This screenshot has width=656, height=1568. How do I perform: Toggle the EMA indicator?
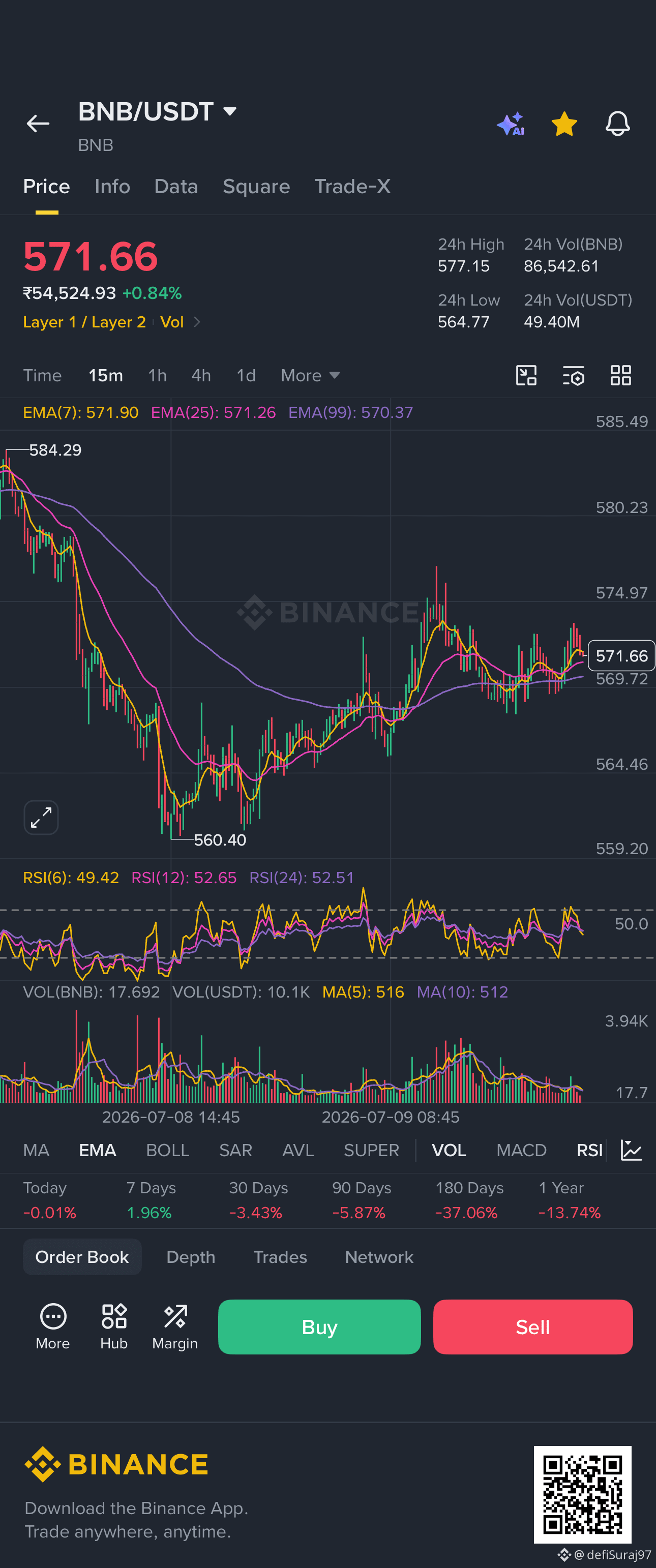click(x=97, y=1150)
